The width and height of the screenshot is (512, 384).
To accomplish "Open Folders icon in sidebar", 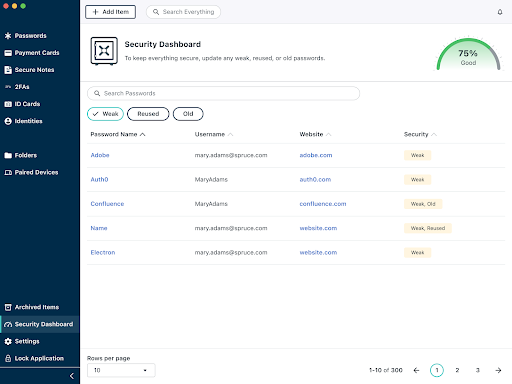I will pyautogui.click(x=8, y=155).
